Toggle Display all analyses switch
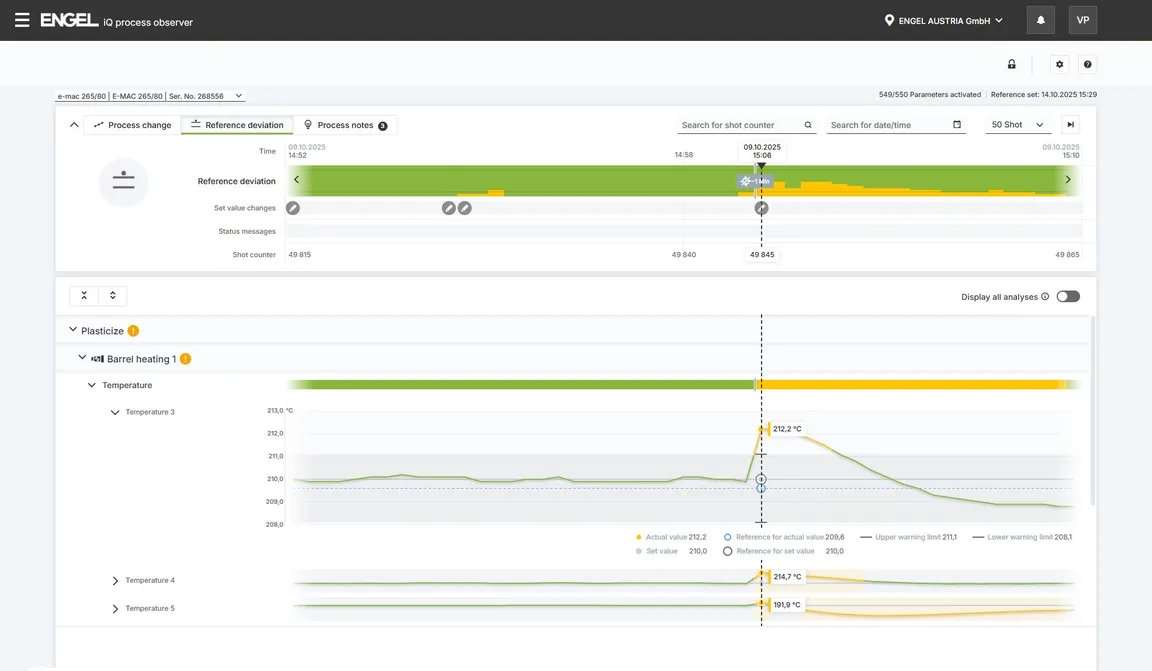This screenshot has width=1152, height=671. [x=1068, y=297]
